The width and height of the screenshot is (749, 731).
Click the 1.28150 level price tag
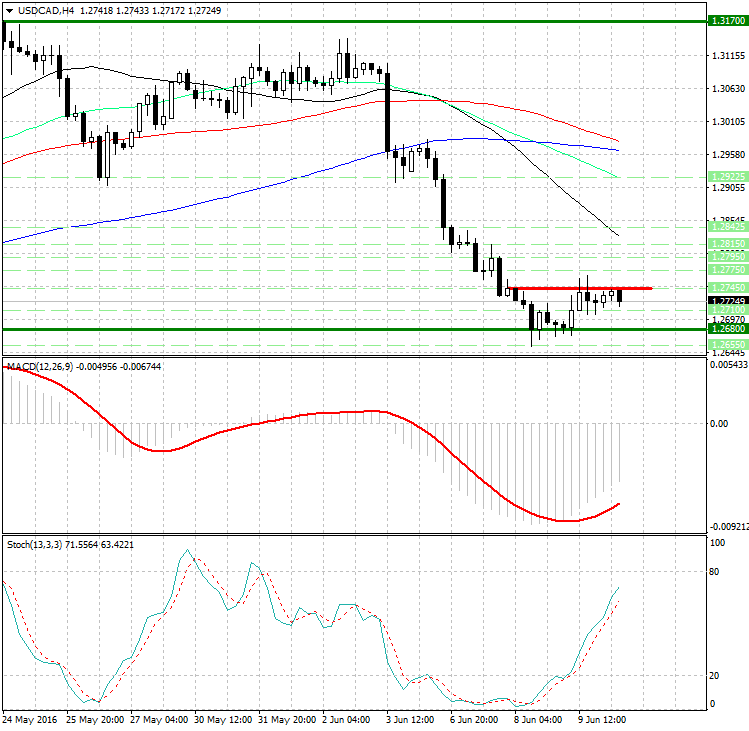click(727, 243)
